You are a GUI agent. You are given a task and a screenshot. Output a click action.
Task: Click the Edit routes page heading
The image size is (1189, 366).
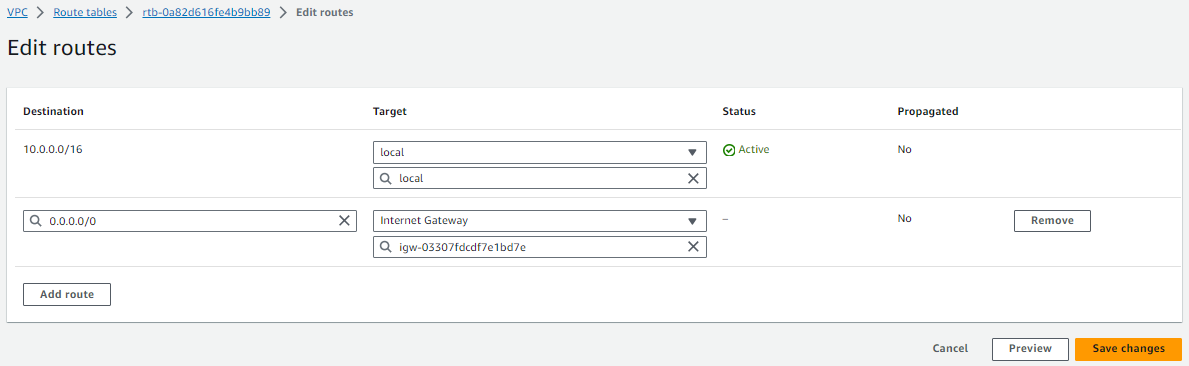(61, 48)
